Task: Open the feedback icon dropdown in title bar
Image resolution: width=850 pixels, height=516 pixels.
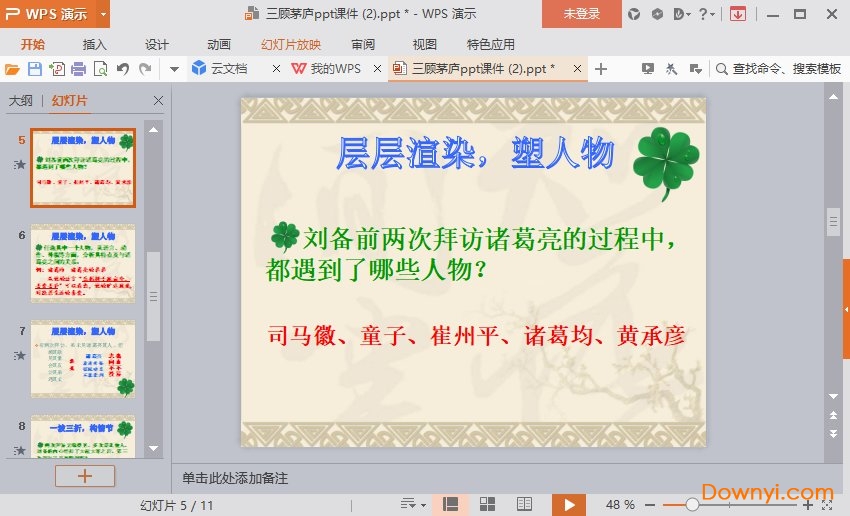Action: (682, 14)
